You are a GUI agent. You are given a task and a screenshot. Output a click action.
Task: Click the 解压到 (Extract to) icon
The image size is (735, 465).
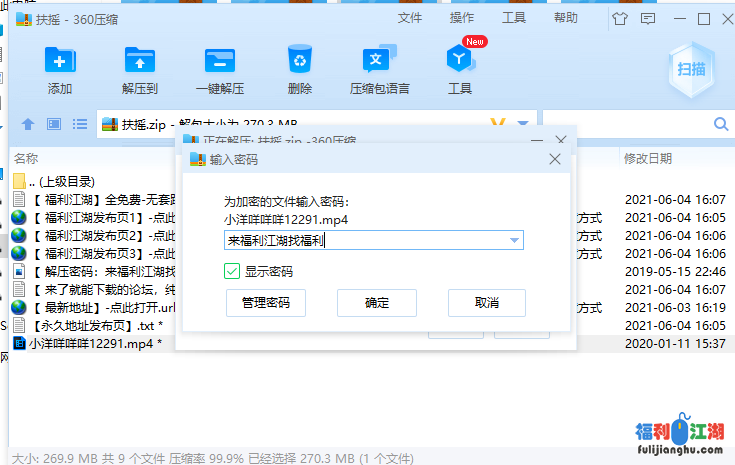coord(140,62)
